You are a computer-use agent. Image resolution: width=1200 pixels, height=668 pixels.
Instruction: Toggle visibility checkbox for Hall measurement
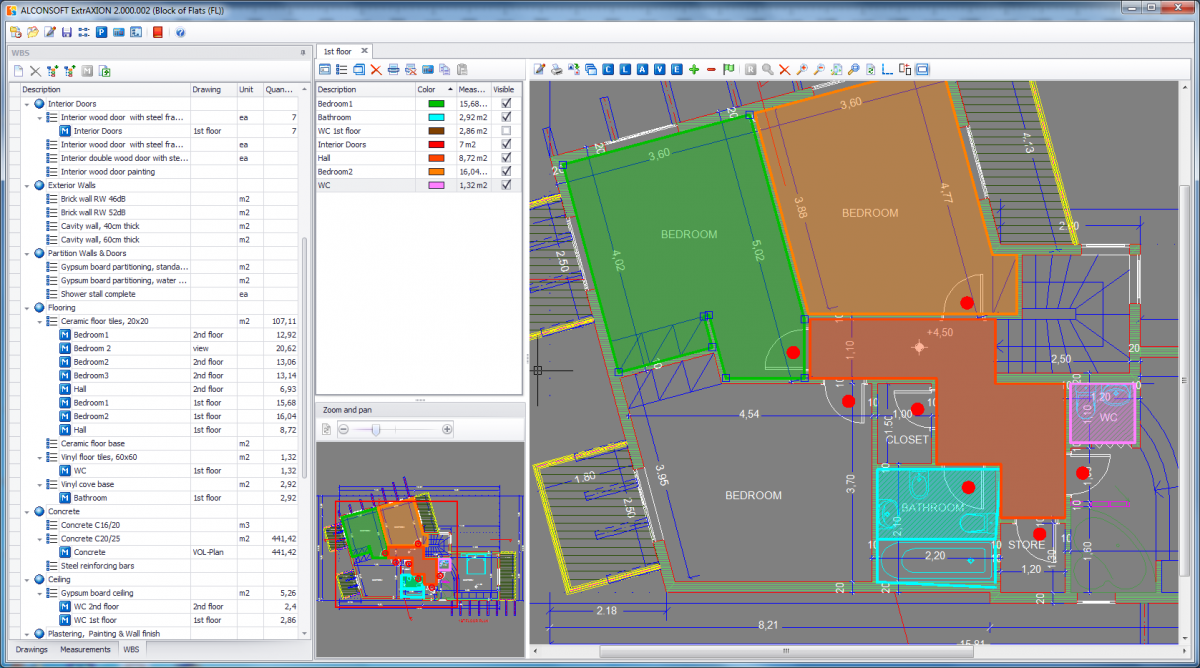(x=507, y=158)
